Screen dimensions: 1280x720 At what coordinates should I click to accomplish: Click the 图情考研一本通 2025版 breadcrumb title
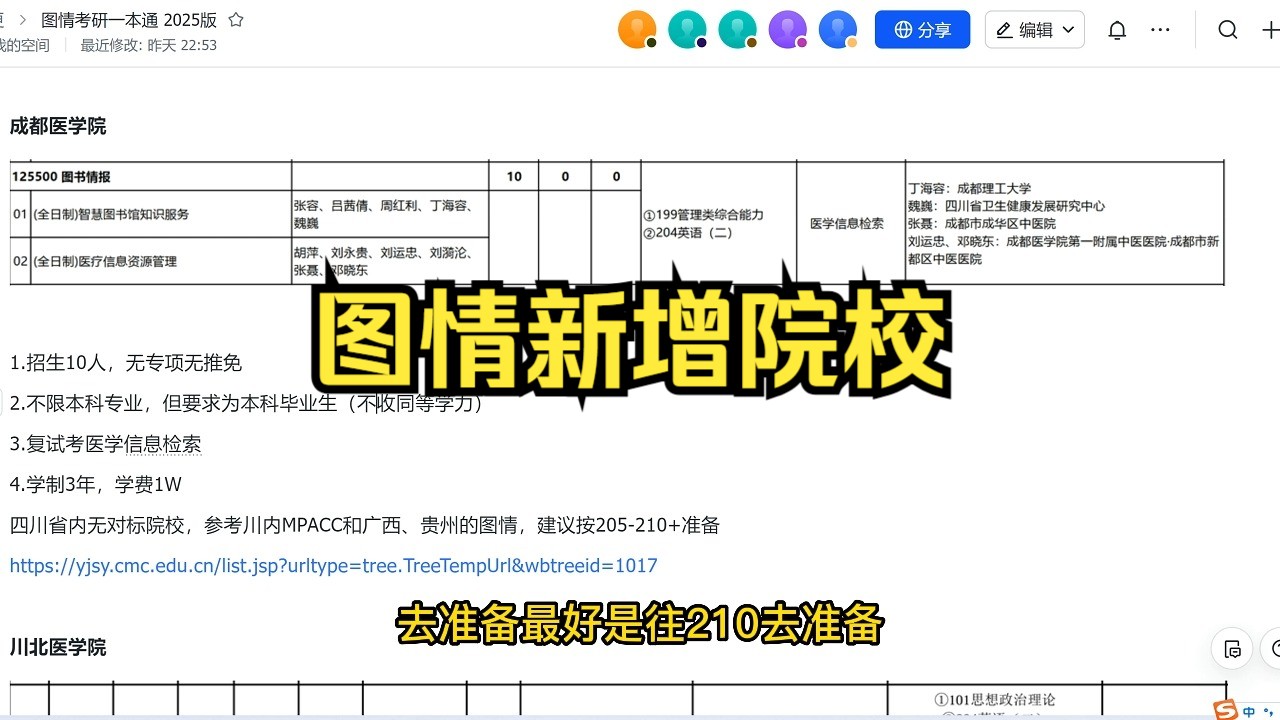pyautogui.click(x=131, y=20)
